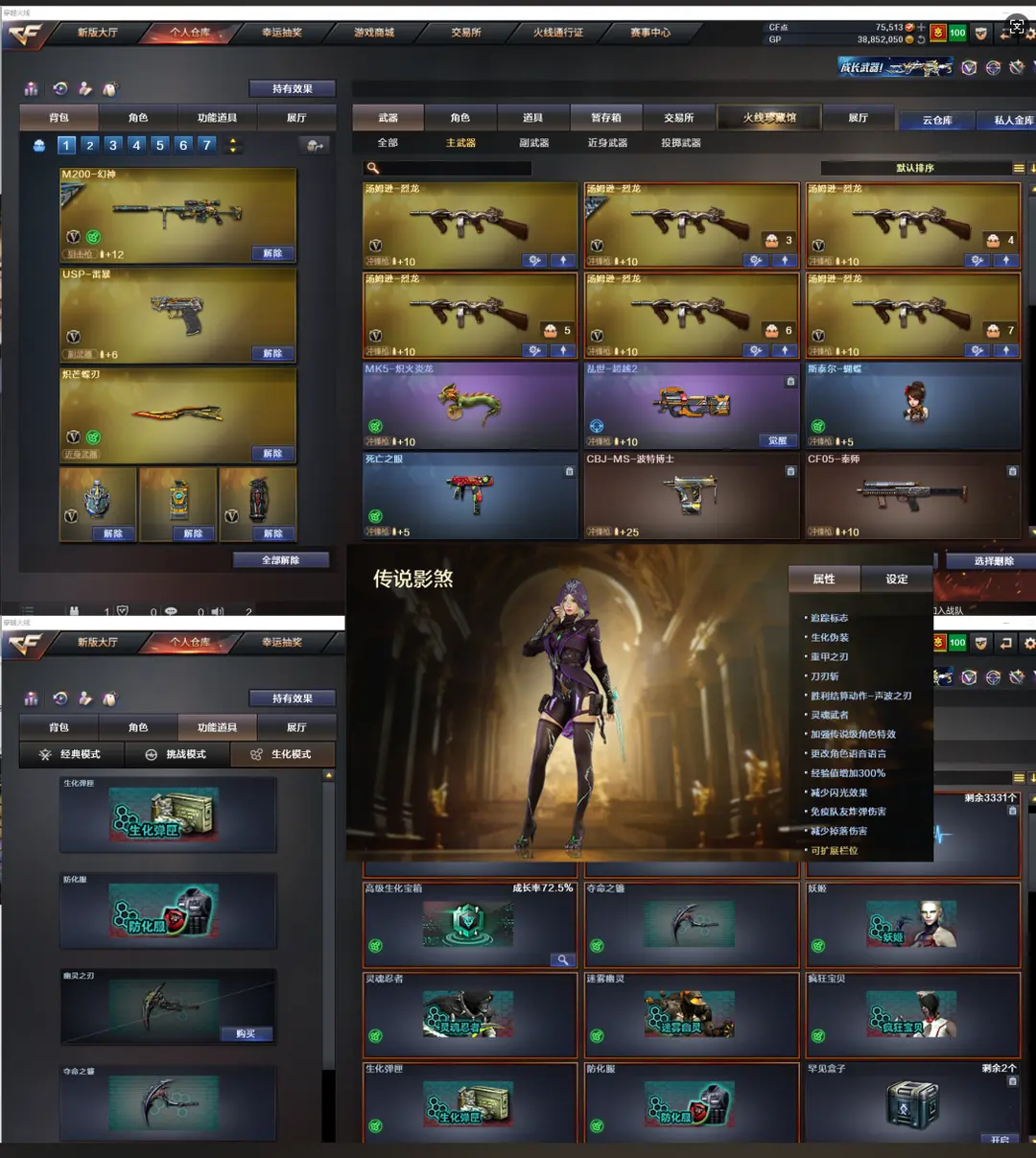Click the mouse settings icon in lower window
1036x1158 pixels.
point(110,698)
